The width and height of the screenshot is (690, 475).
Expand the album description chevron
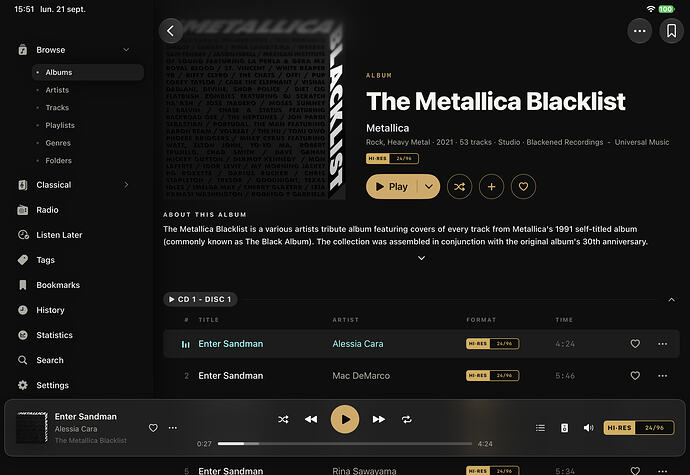[421, 258]
